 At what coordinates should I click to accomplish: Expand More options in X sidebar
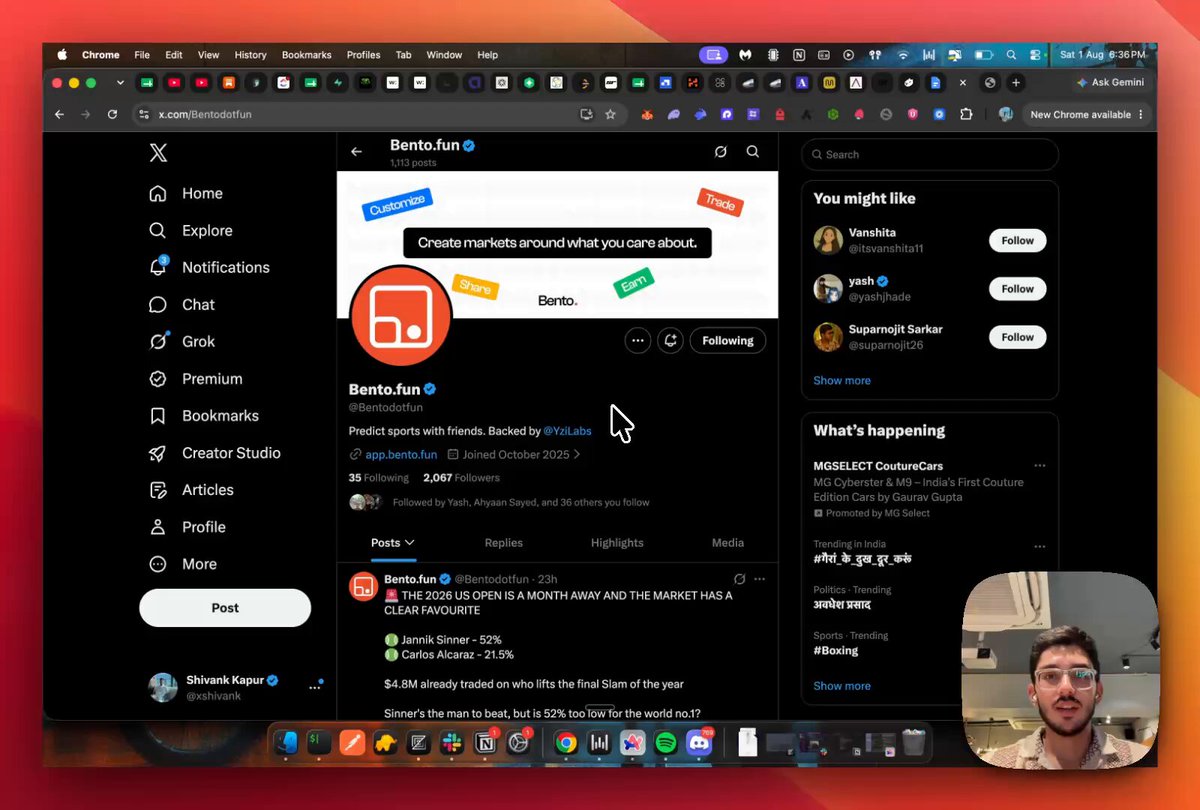[183, 564]
